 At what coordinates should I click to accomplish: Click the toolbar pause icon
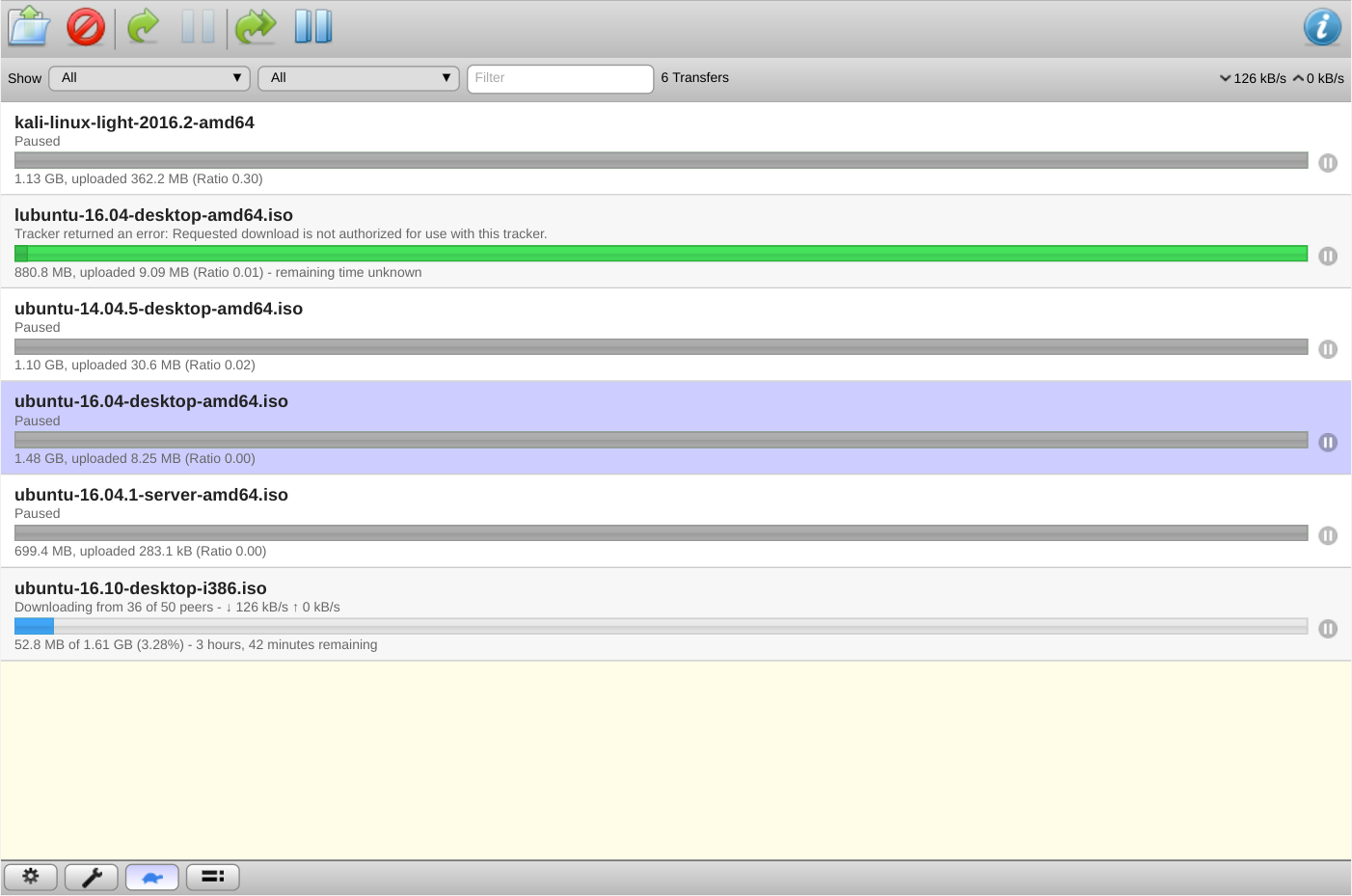[198, 27]
